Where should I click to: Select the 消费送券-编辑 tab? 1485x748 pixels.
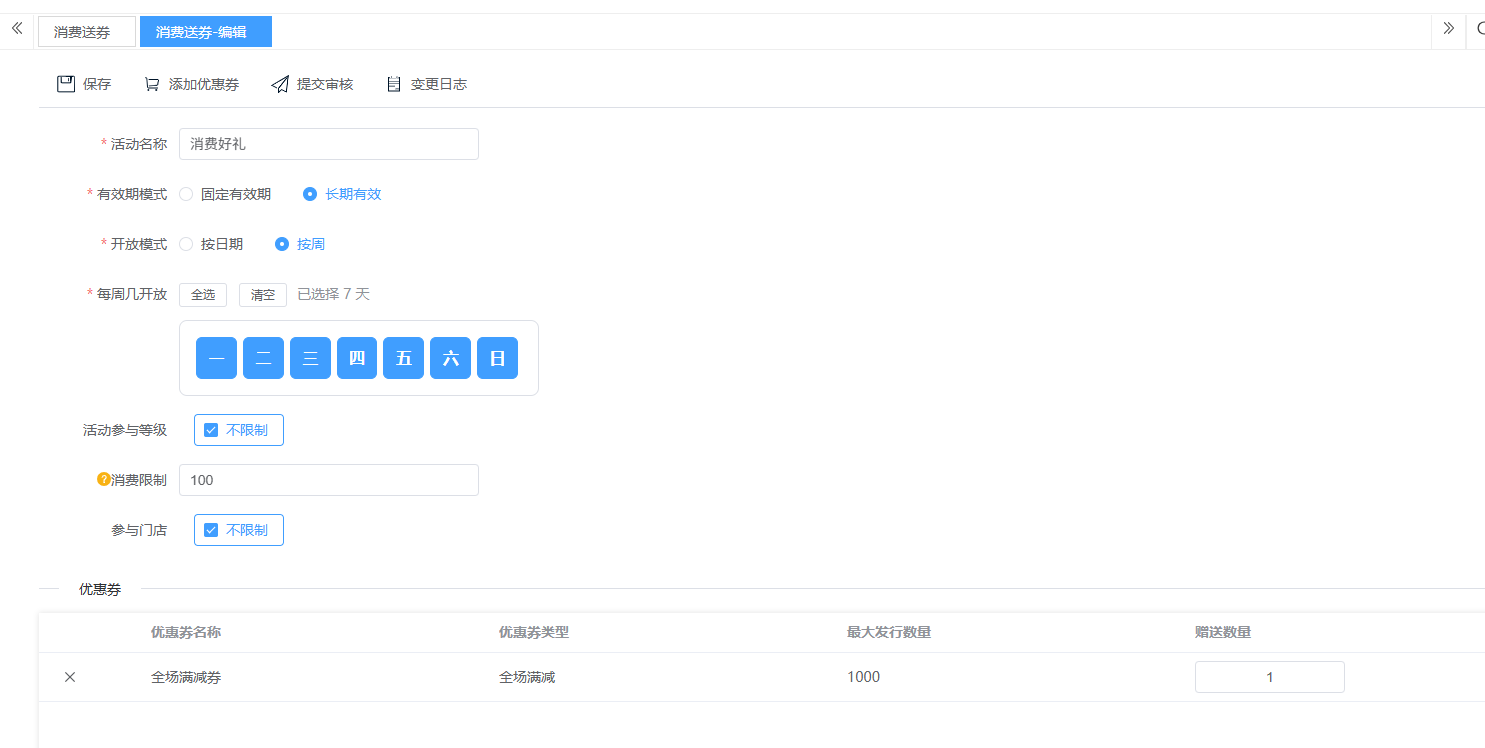pyautogui.click(x=205, y=32)
